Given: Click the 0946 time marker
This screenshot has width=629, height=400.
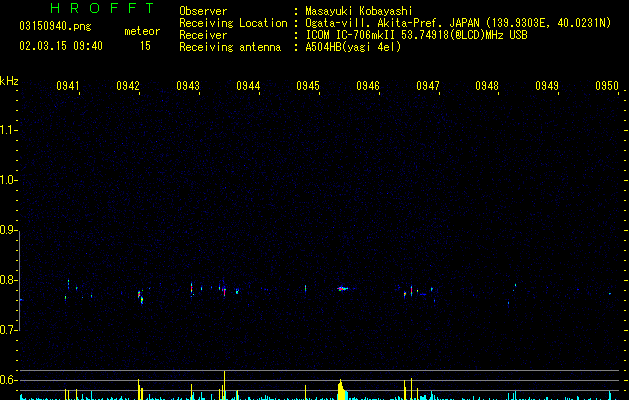Looking at the screenshot, I should 368,85.
